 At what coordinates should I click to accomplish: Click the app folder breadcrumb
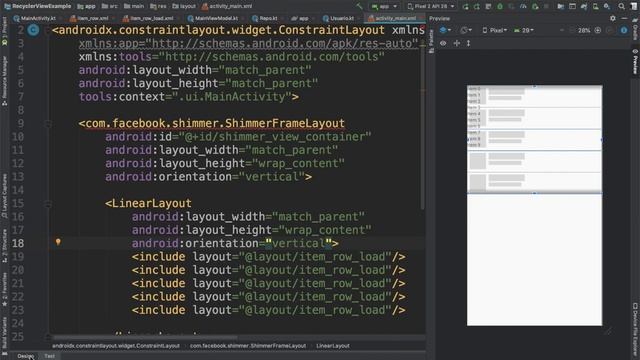[86, 6]
